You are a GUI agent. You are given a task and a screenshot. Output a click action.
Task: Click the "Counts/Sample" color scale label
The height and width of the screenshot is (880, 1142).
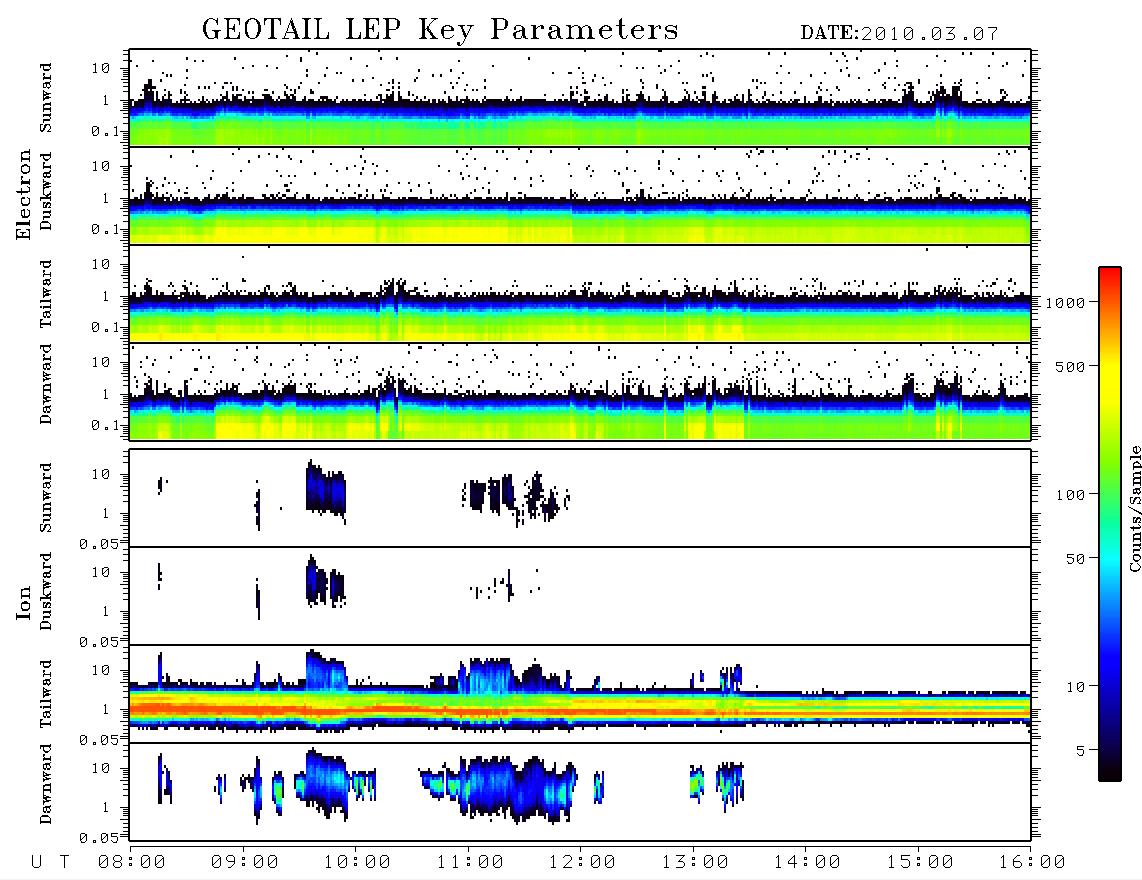1134,508
